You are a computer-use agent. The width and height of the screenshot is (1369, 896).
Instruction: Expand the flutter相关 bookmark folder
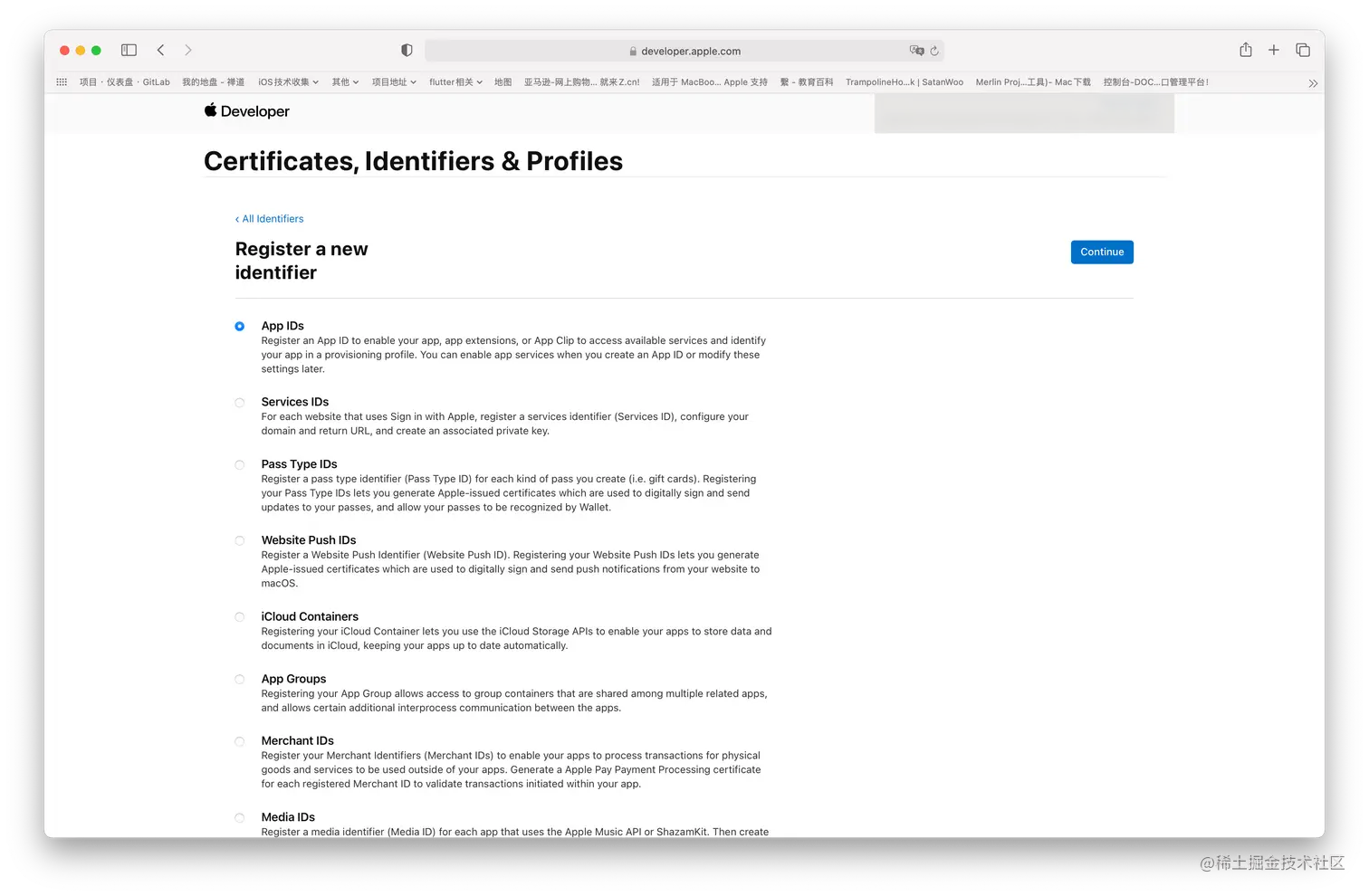click(x=455, y=82)
